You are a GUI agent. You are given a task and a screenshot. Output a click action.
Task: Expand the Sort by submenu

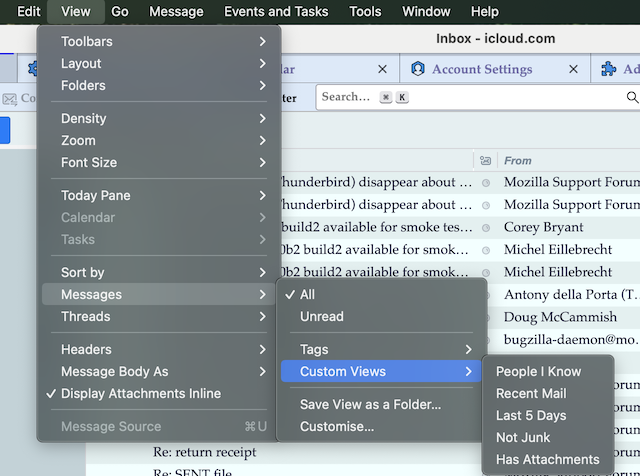(x=159, y=272)
